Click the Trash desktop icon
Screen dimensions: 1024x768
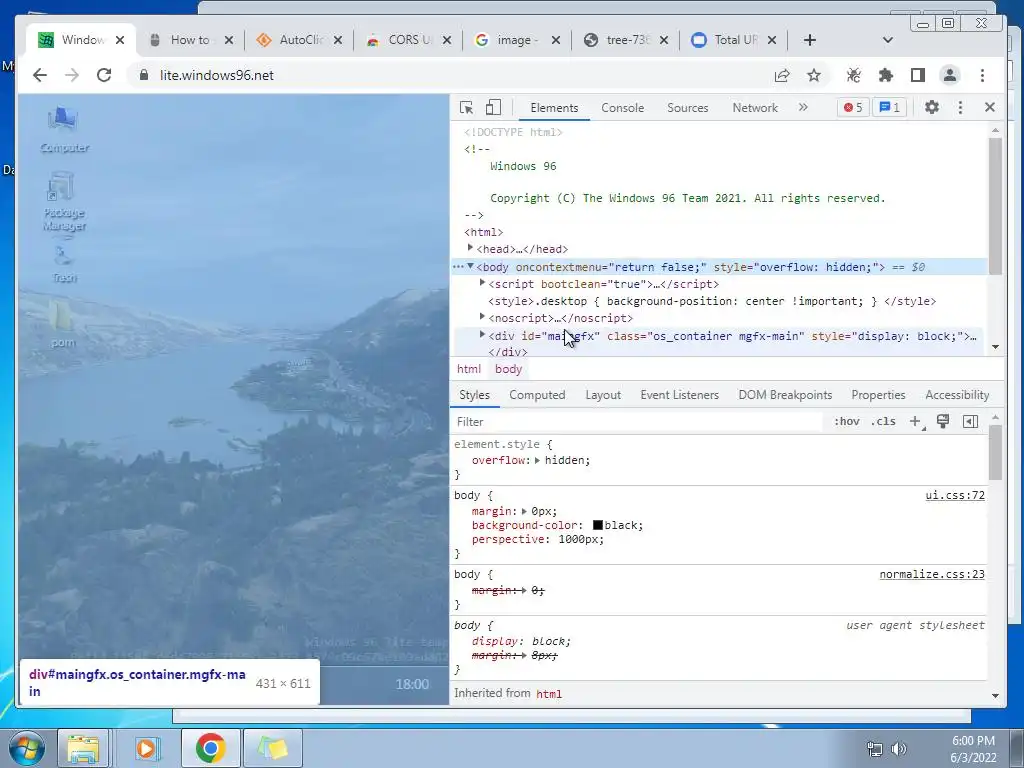(64, 264)
